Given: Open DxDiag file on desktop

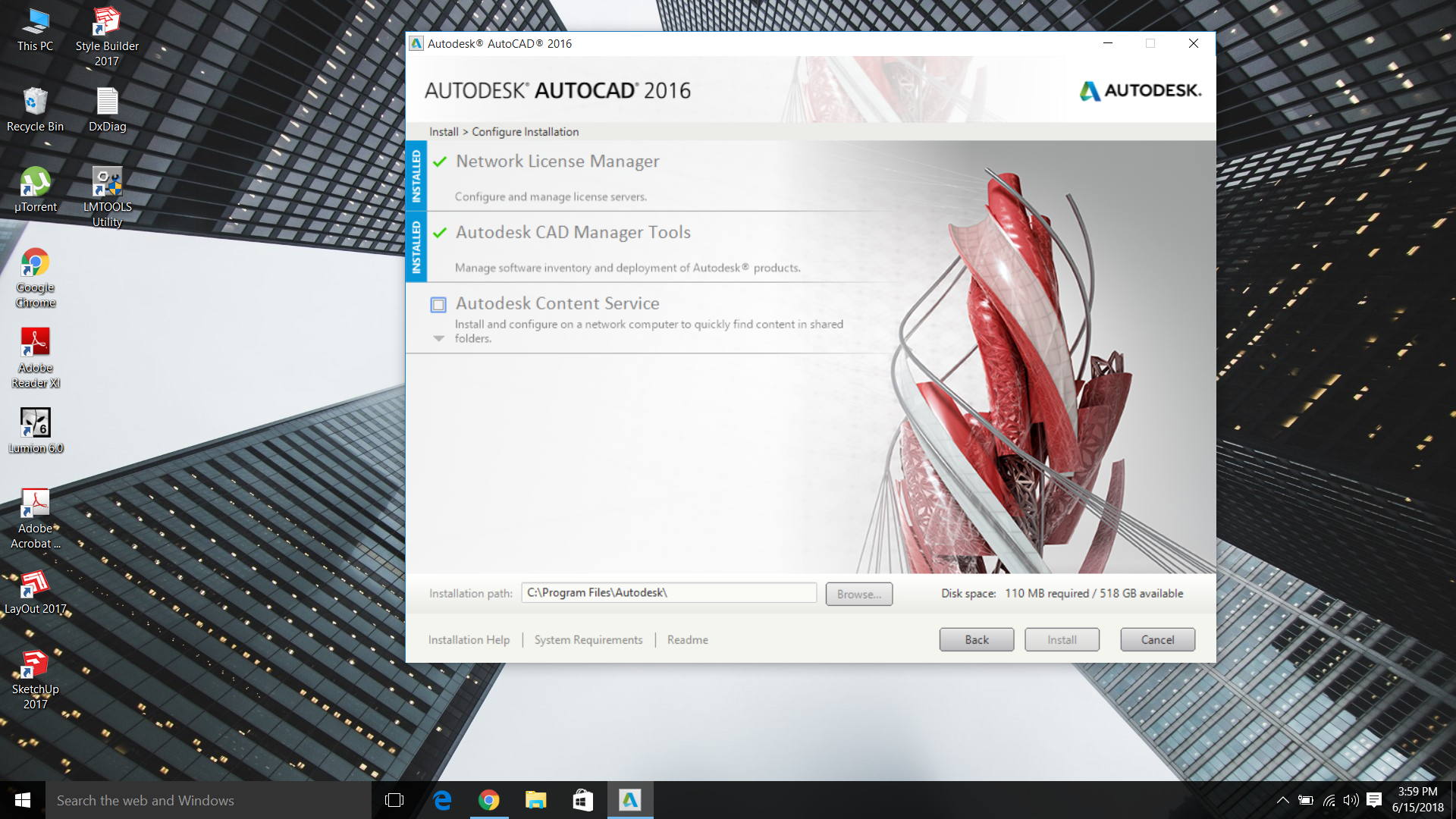Looking at the screenshot, I should (107, 110).
